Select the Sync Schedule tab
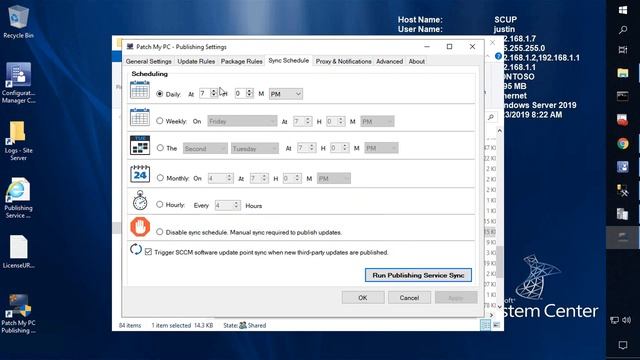The width and height of the screenshot is (640, 360). [x=289, y=60]
